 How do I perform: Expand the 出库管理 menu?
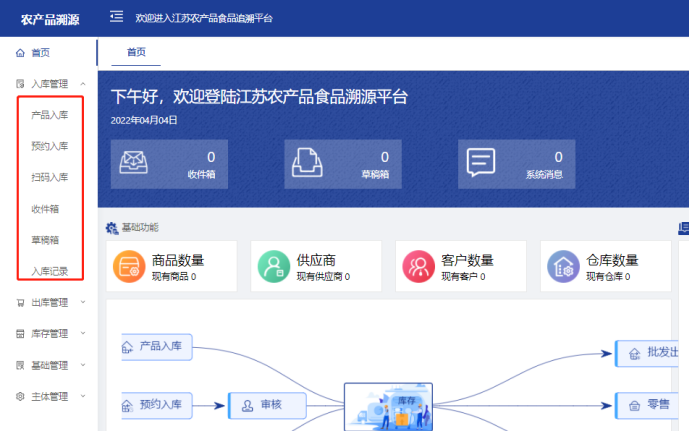[49, 302]
